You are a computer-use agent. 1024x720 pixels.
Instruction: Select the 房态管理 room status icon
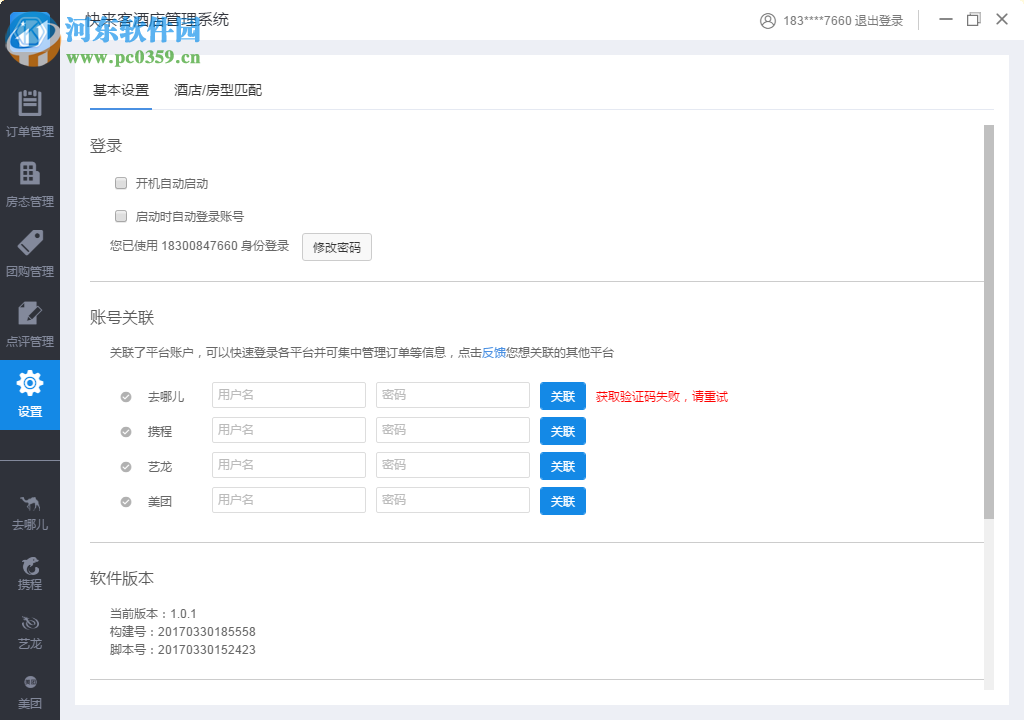coord(30,183)
